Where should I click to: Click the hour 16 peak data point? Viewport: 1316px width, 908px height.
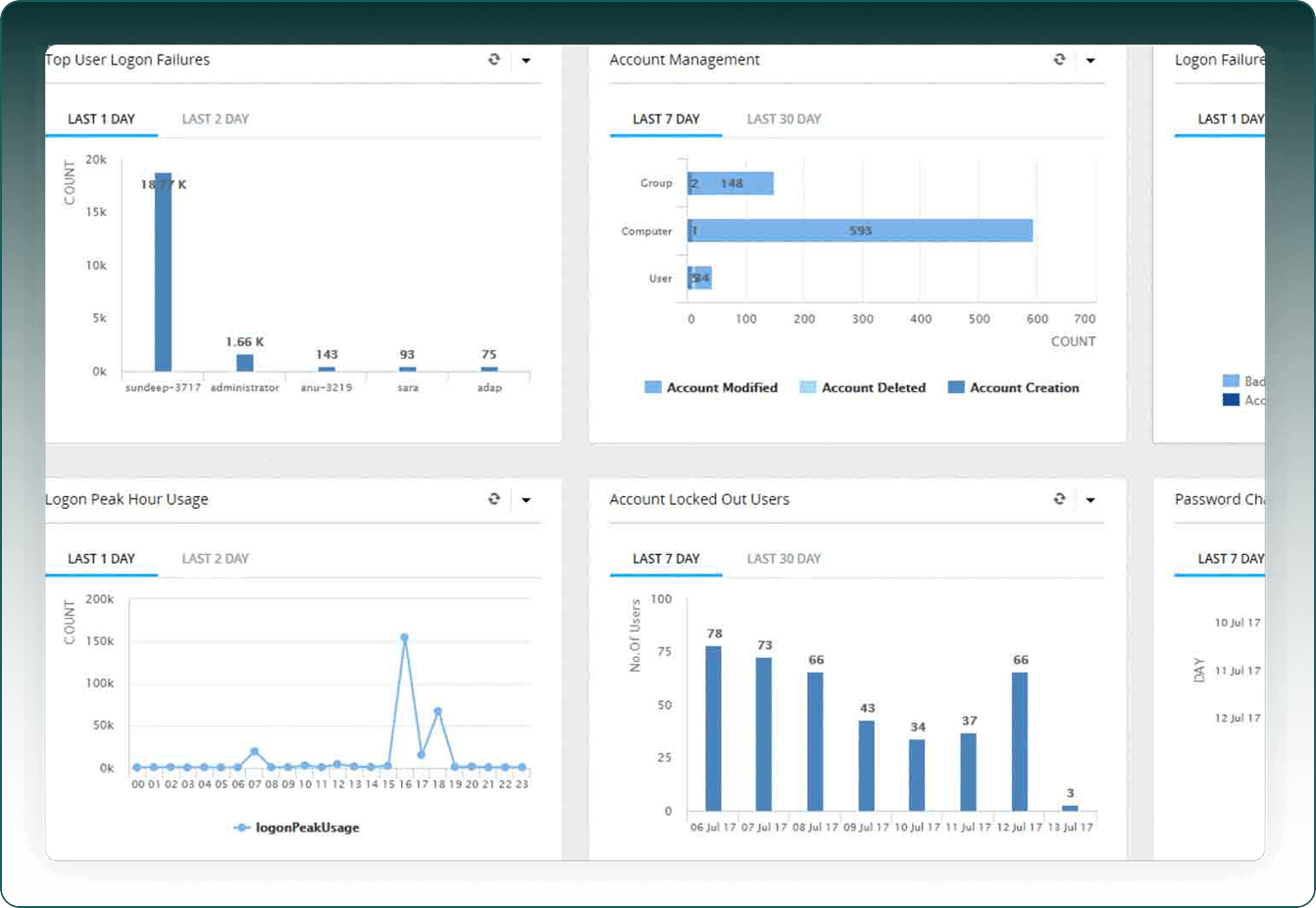point(404,637)
